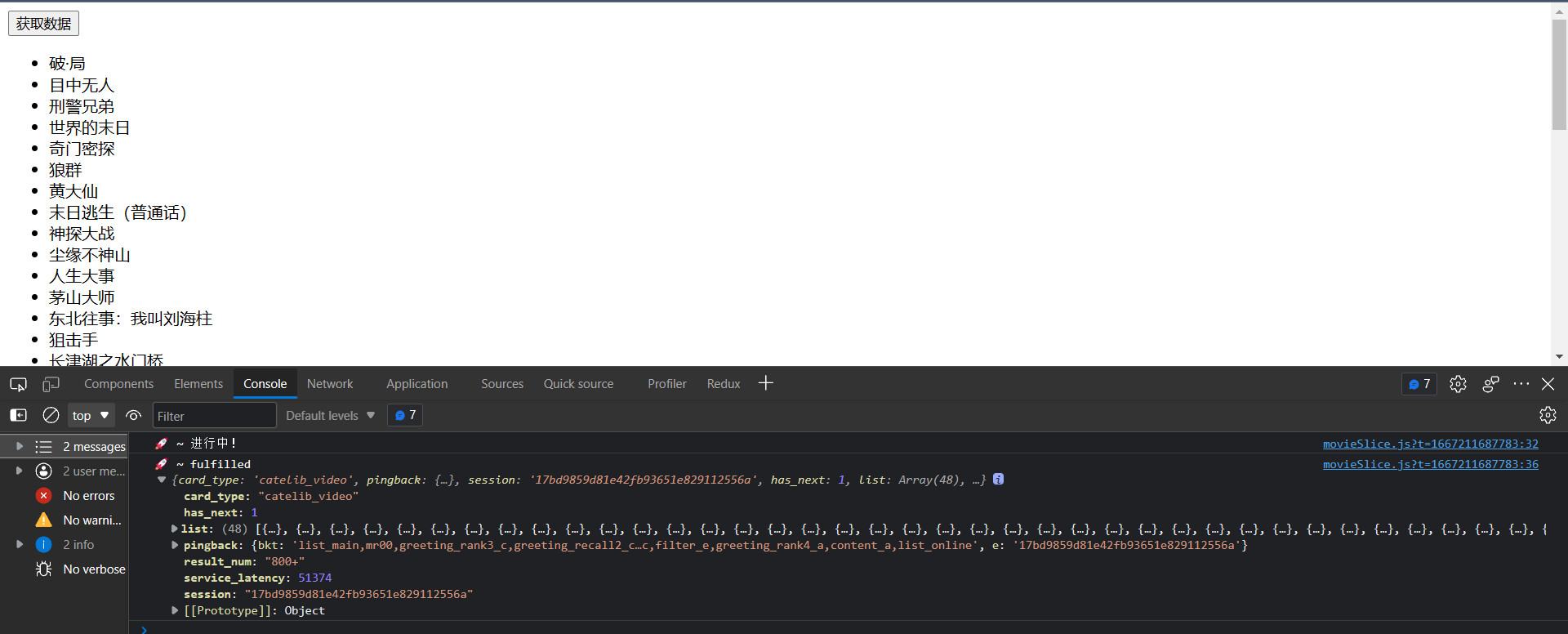Switch to the Redux tab
Viewport: 1568px width, 634px height.
[x=723, y=384]
